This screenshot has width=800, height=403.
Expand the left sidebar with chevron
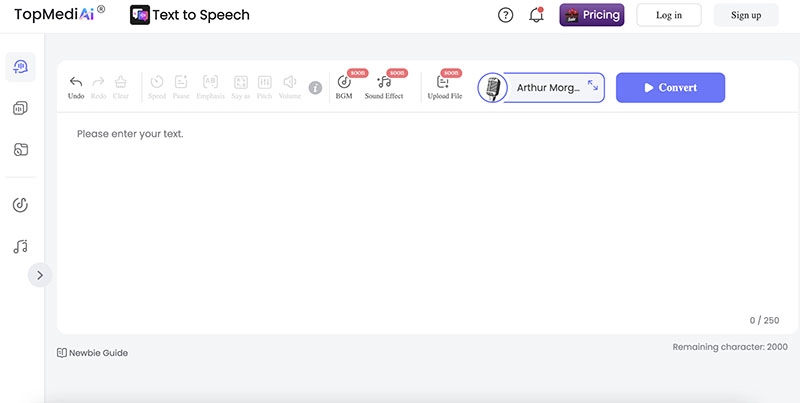coord(40,274)
